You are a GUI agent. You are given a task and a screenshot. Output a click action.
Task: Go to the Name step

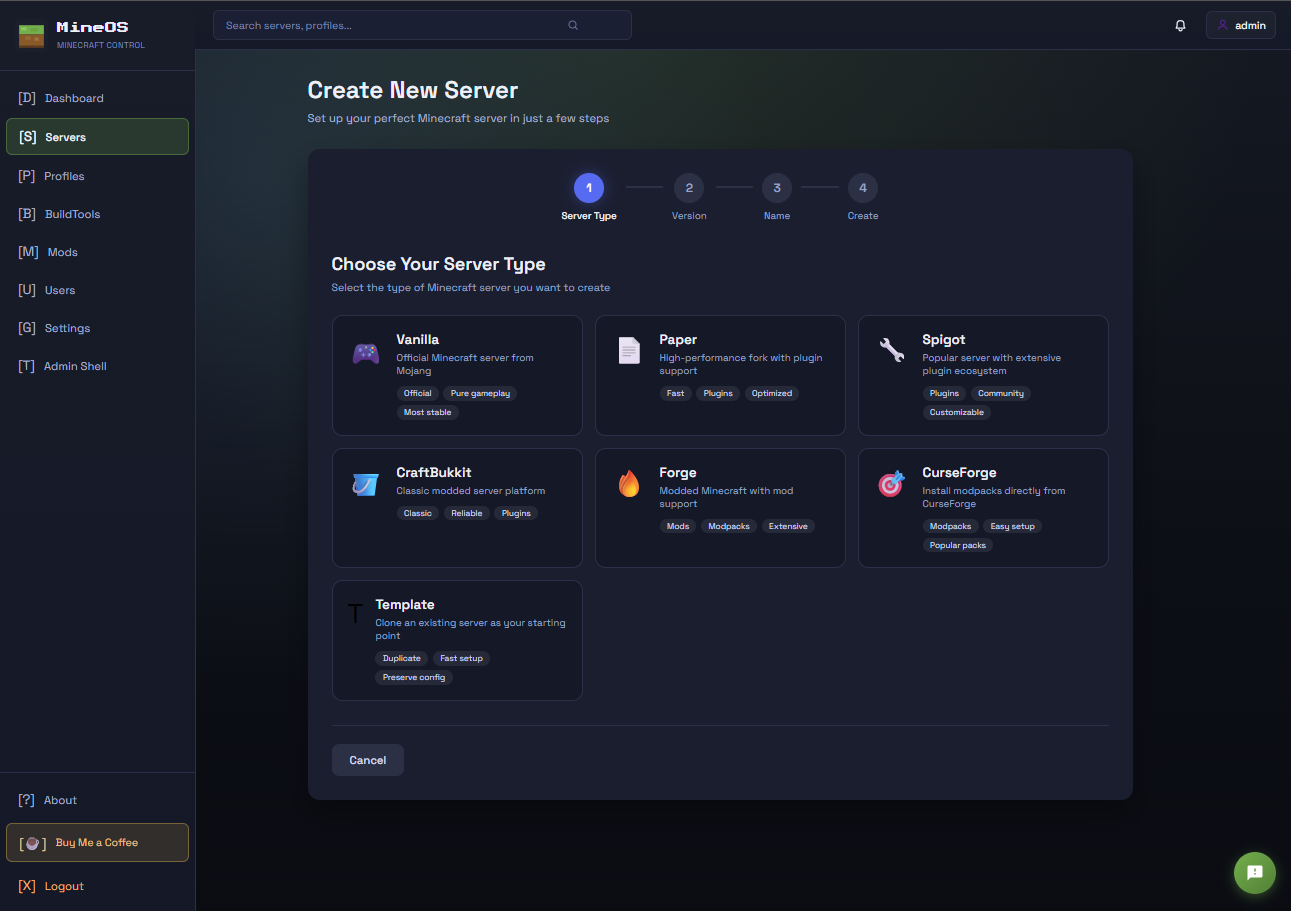point(777,188)
